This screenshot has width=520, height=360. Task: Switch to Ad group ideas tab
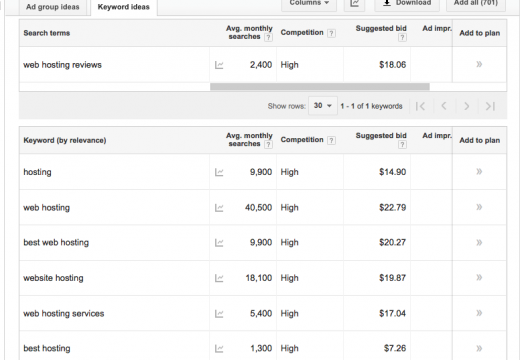(53, 7)
